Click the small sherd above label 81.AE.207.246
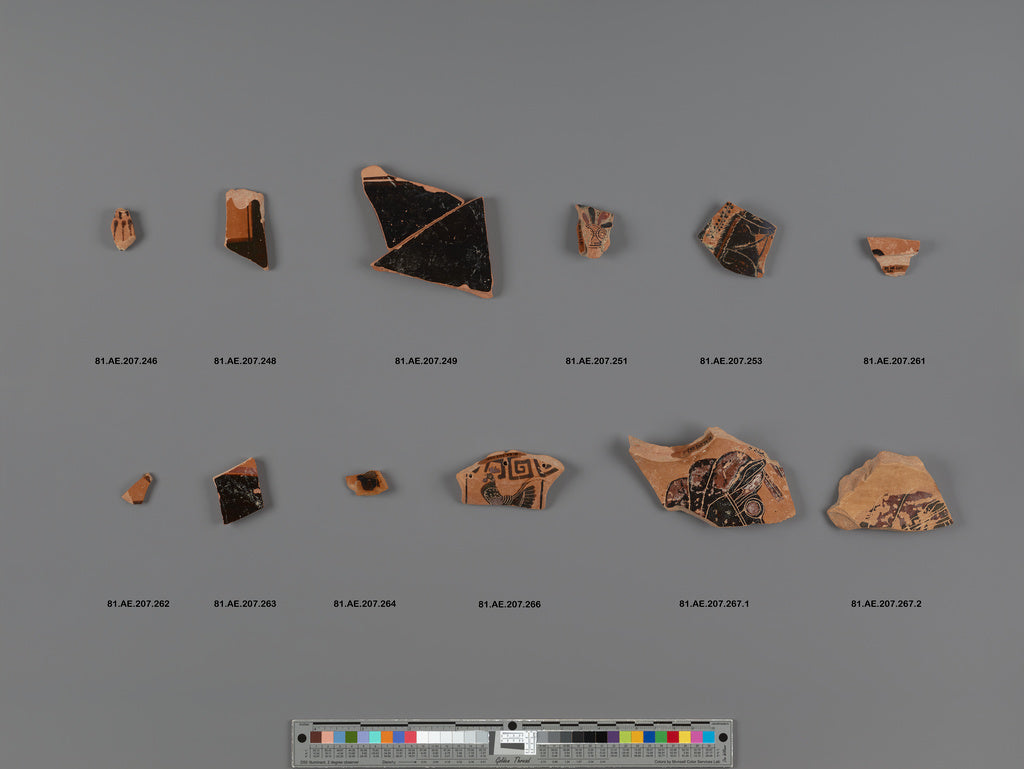The image size is (1024, 769). pyautogui.click(x=123, y=229)
